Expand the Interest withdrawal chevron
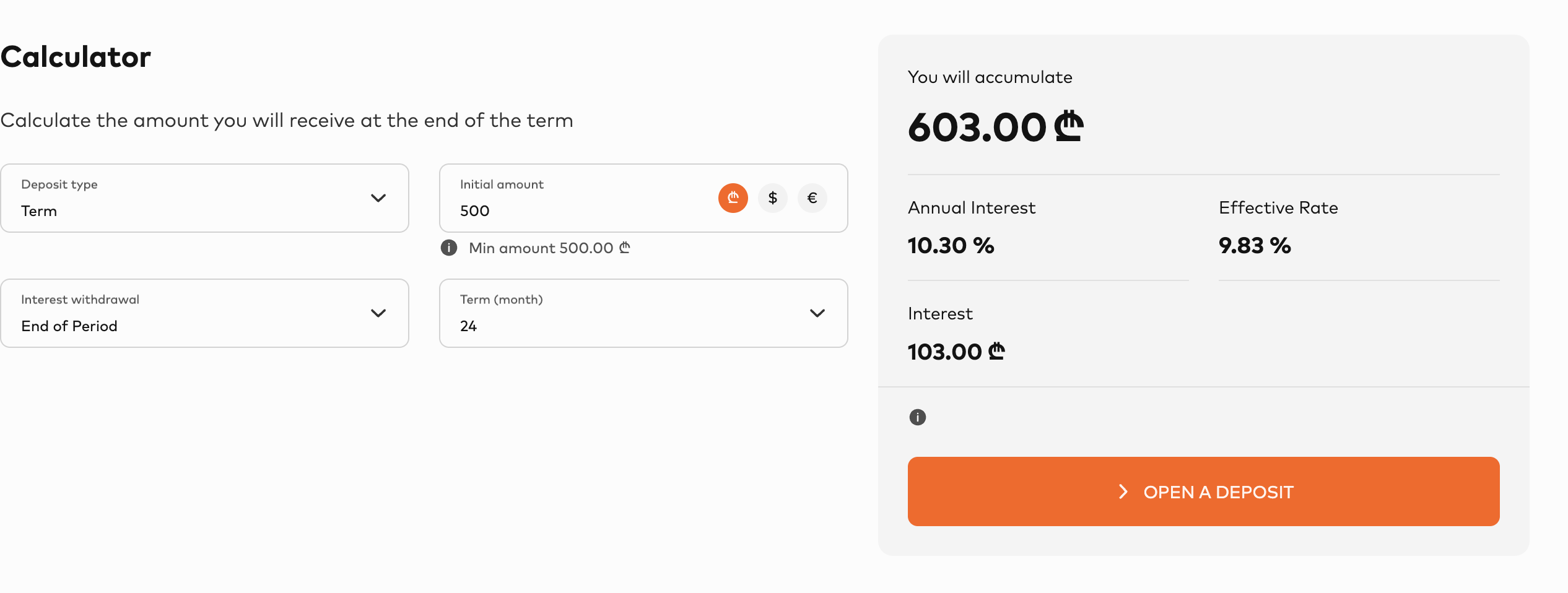Image resolution: width=1568 pixels, height=593 pixels. (378, 313)
